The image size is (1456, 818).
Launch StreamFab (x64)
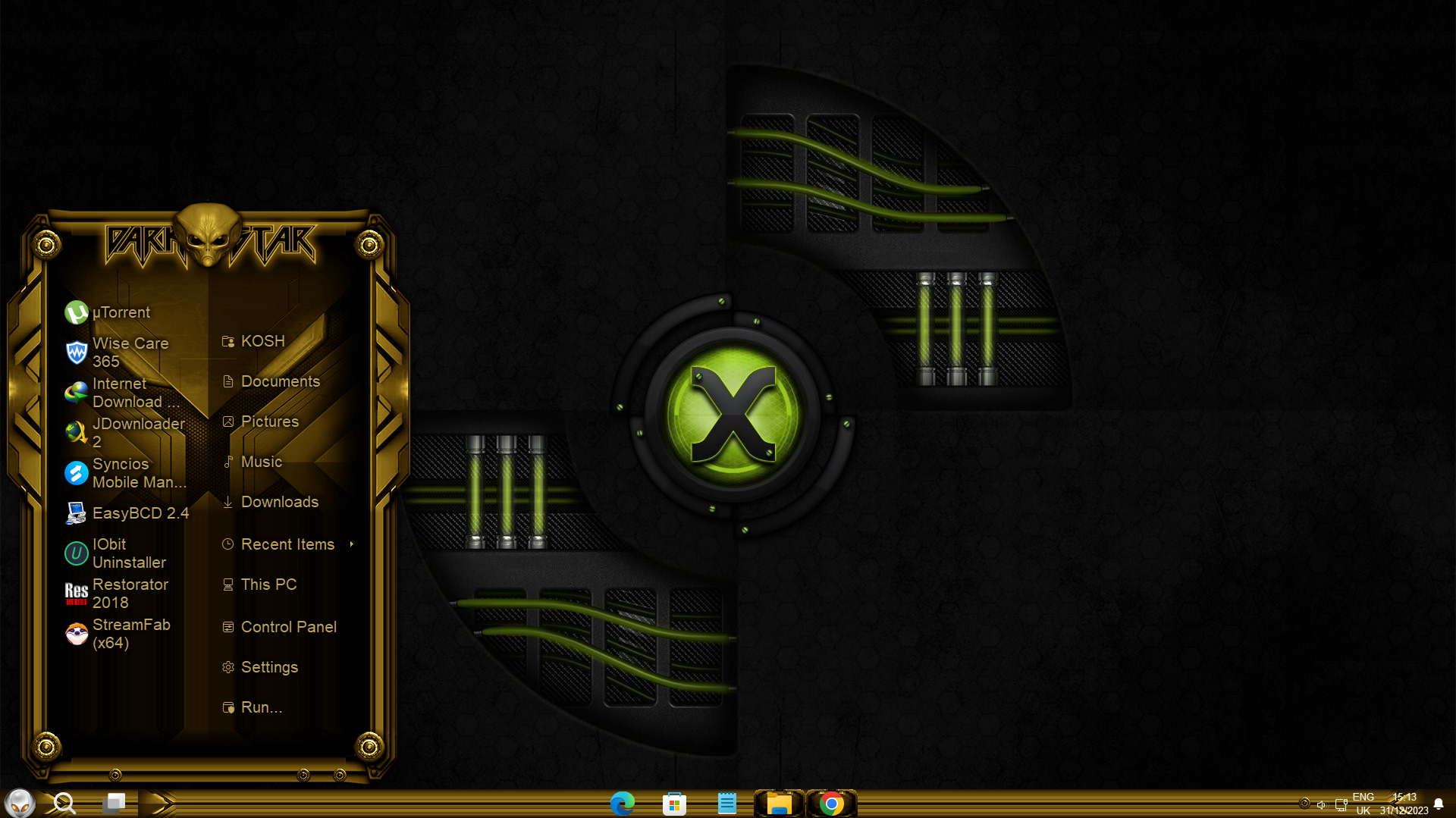132,633
